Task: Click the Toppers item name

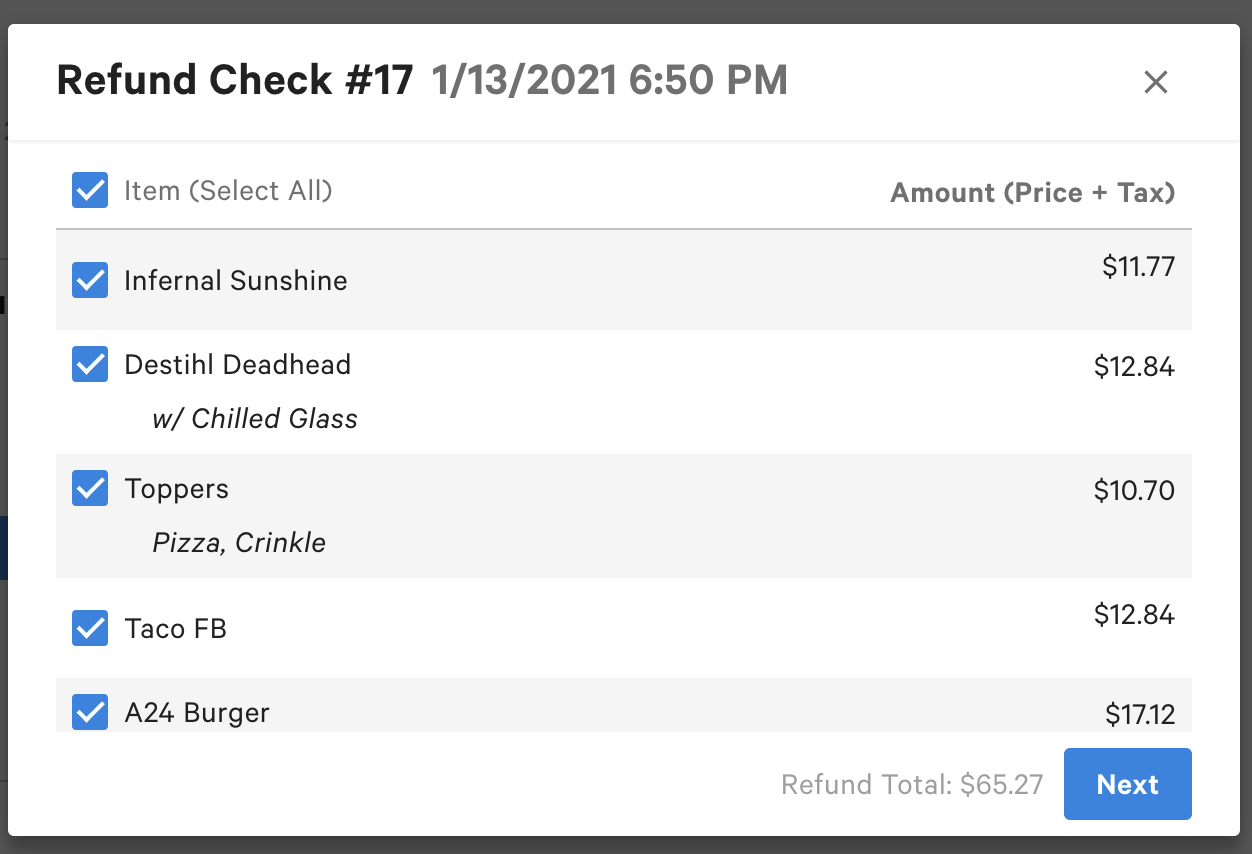Action: (x=176, y=489)
